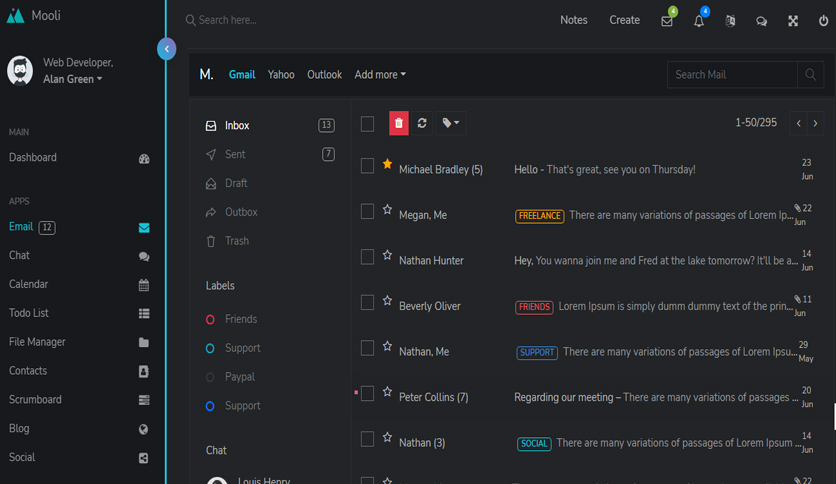Check the Michael Bradley email checkbox
The width and height of the screenshot is (836, 484).
pos(367,166)
